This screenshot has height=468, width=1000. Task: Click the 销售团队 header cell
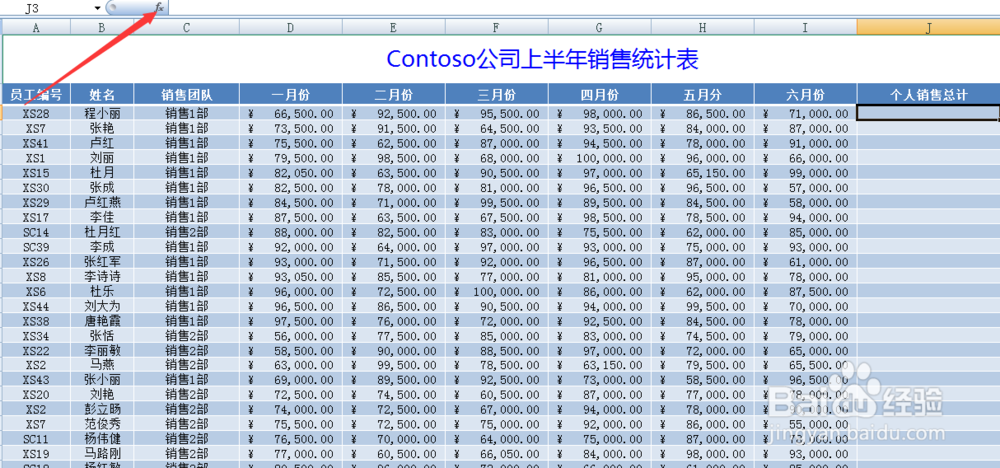click(187, 94)
